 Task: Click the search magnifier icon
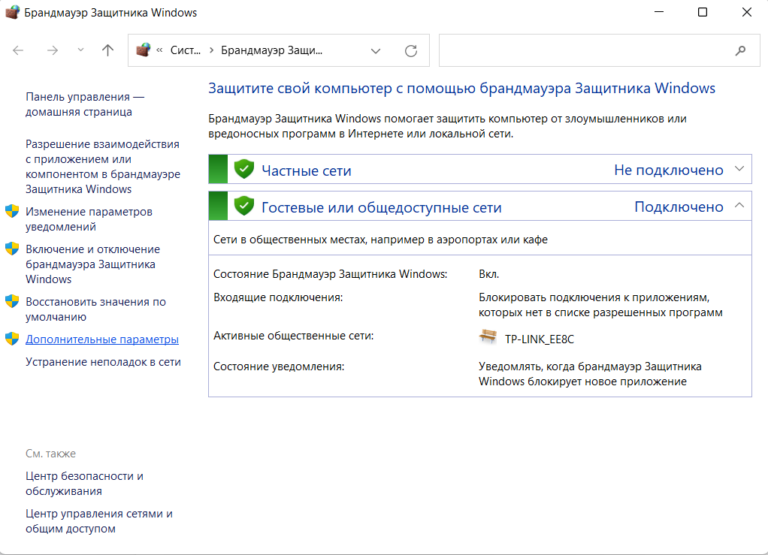741,50
